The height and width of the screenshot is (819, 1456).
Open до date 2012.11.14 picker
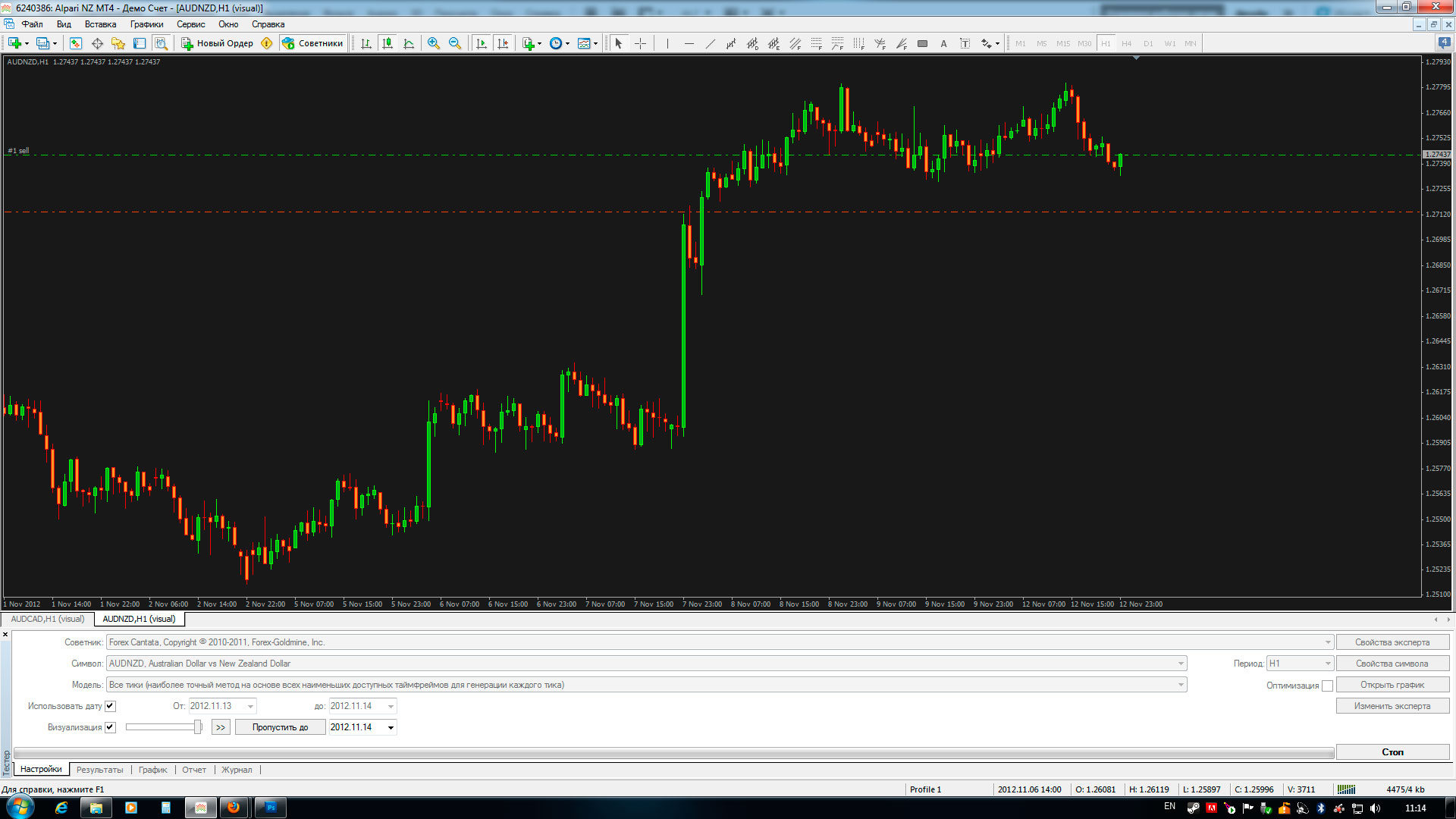[391, 706]
